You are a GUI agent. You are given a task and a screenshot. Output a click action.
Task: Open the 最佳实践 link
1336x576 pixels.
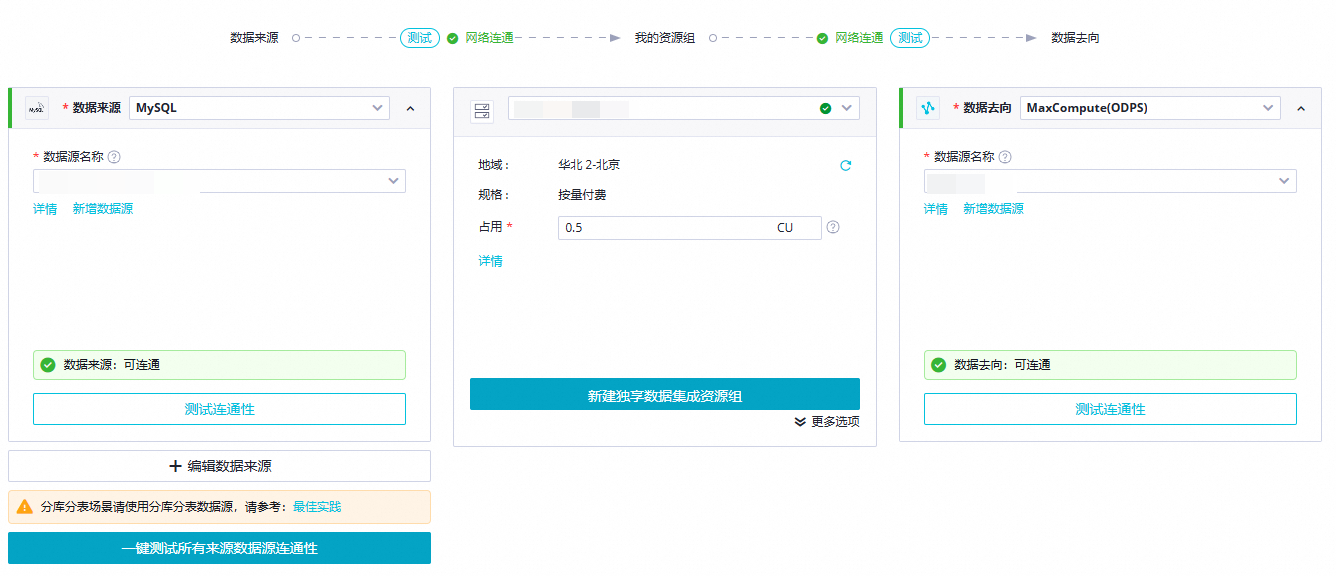click(x=317, y=507)
